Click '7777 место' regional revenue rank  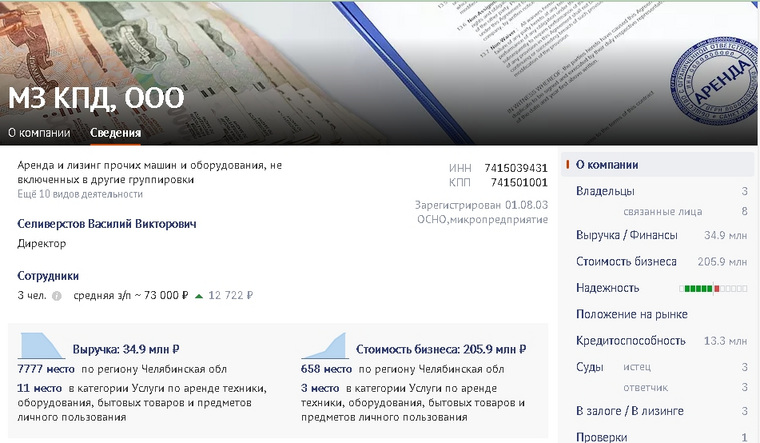point(46,369)
